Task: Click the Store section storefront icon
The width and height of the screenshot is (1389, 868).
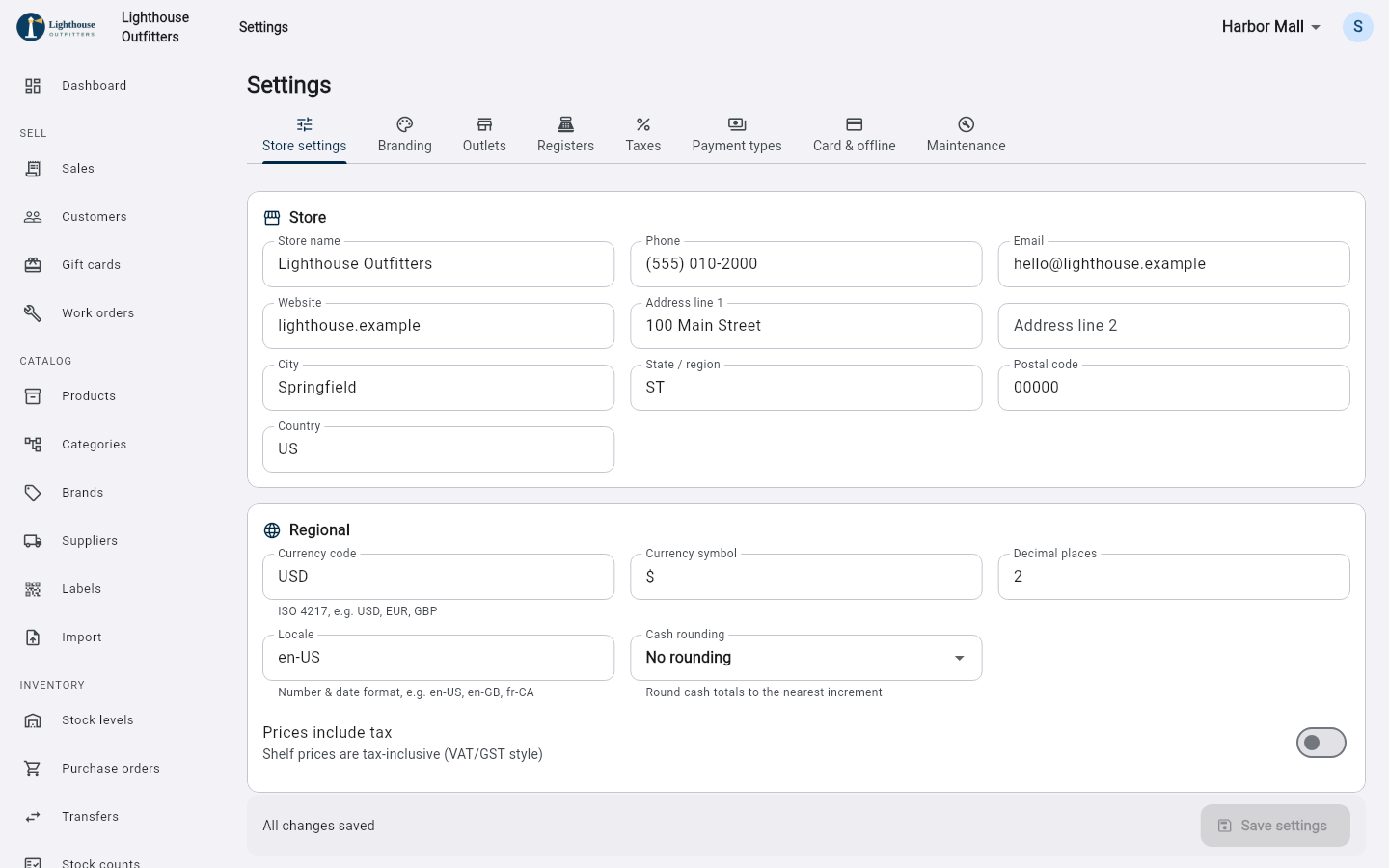Action: click(272, 218)
